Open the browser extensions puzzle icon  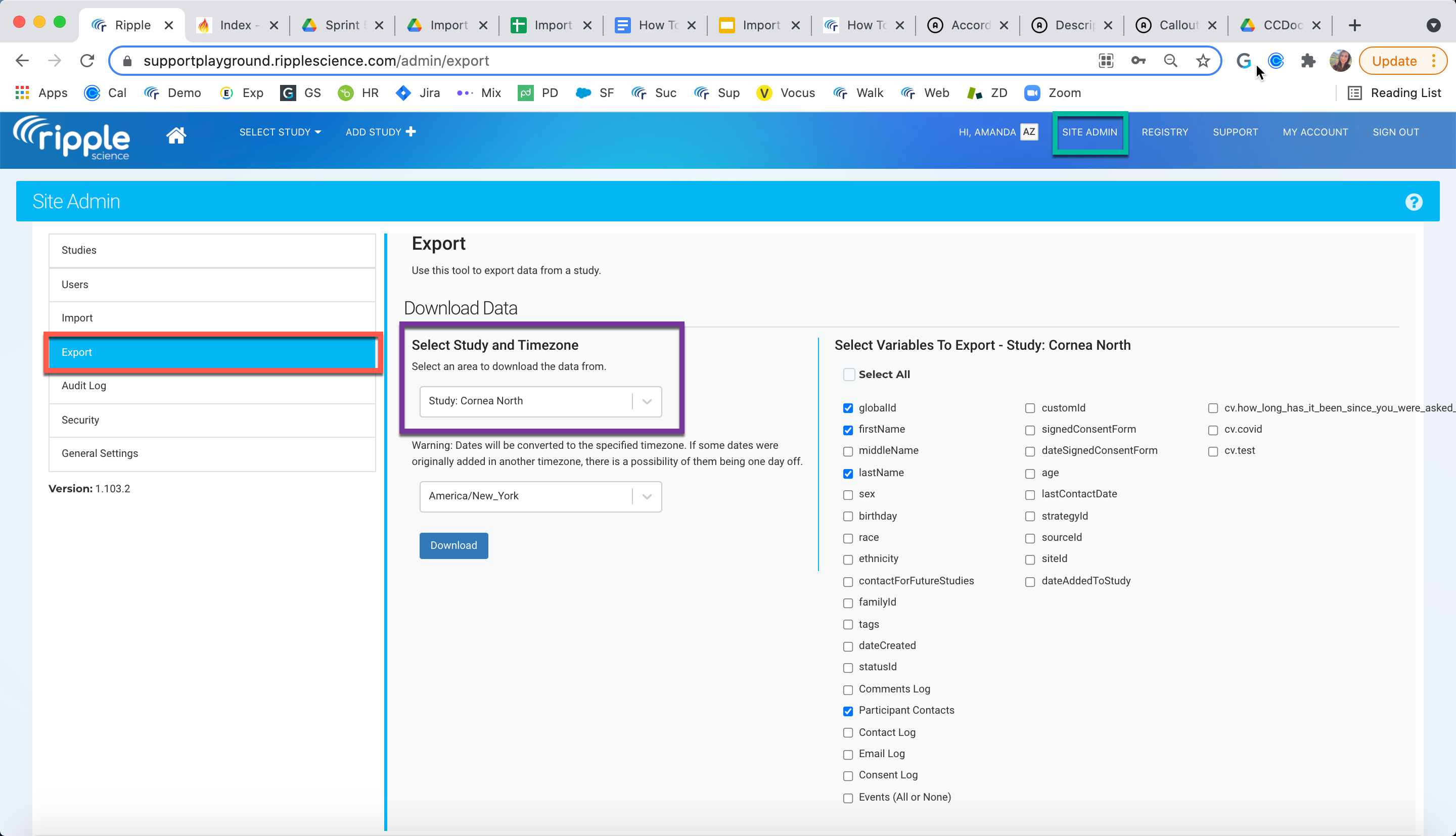pos(1308,61)
